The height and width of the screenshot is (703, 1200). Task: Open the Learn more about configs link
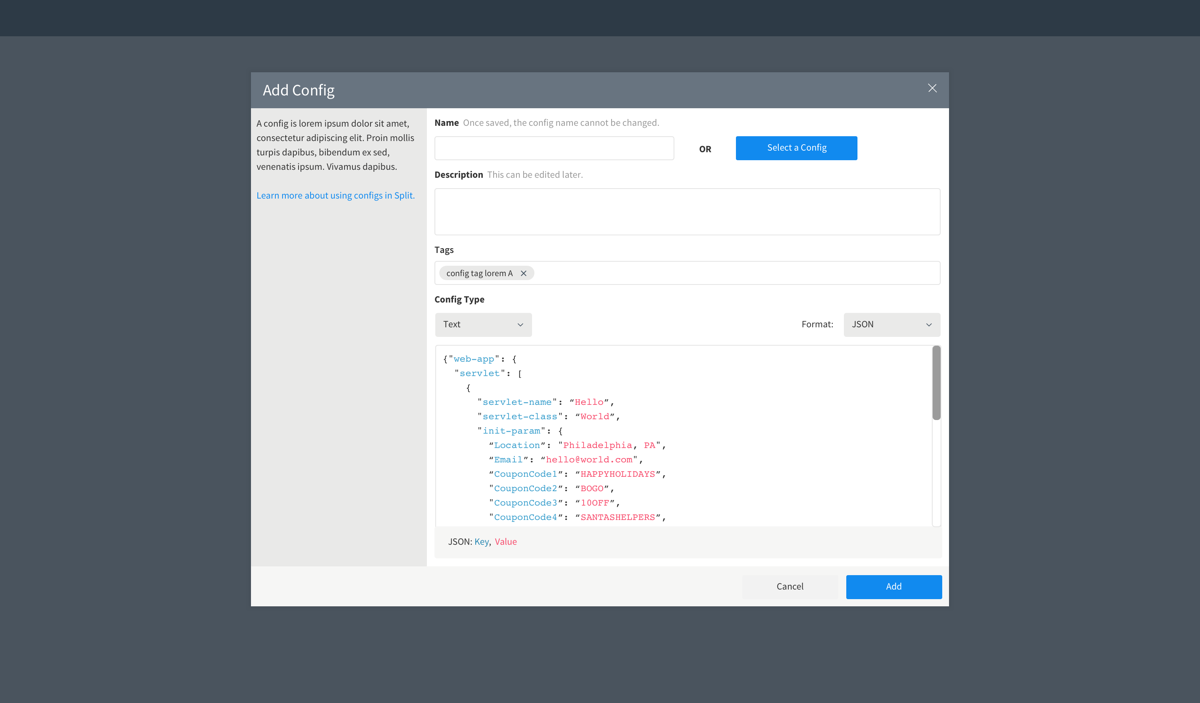pos(335,196)
